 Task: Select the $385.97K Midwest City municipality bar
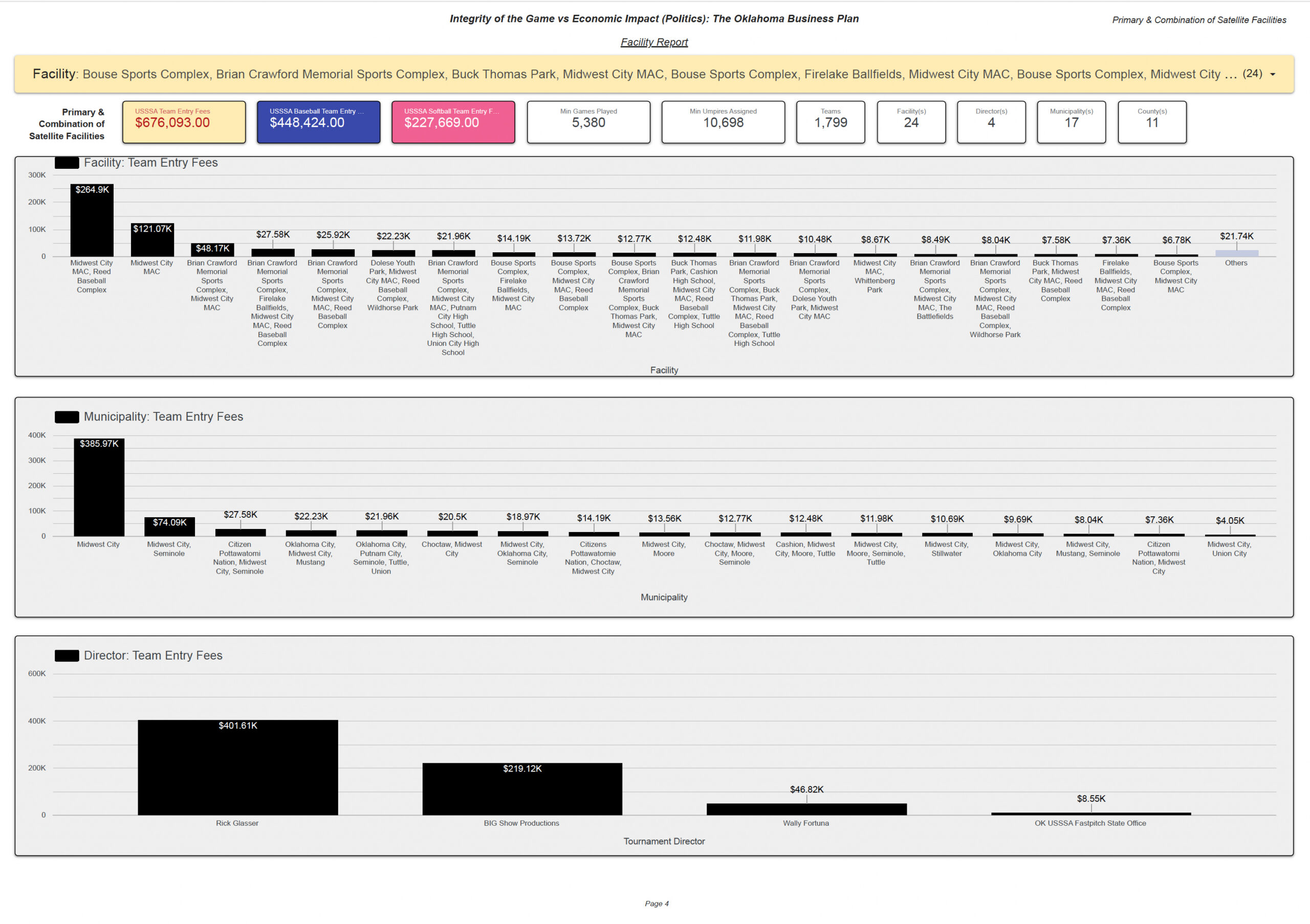[x=99, y=487]
